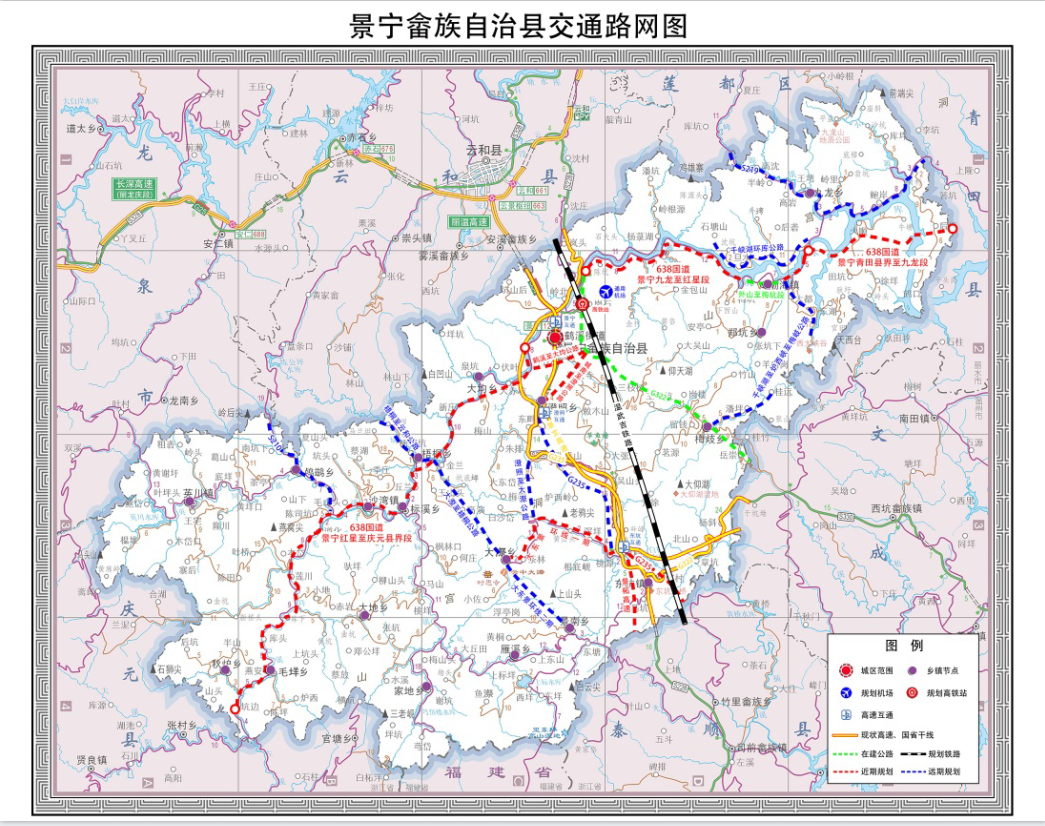1045x826 pixels.
Task: Click the 规划机场 airplane legend icon
Action: pos(846,693)
